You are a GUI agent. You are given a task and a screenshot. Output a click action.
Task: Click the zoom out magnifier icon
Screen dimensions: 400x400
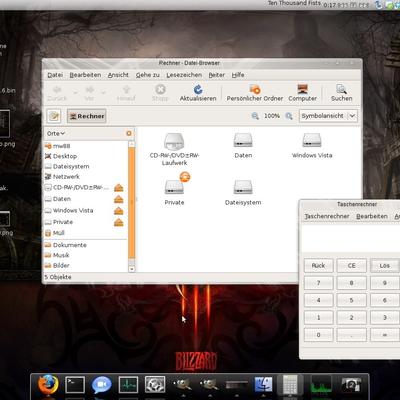(x=255, y=116)
